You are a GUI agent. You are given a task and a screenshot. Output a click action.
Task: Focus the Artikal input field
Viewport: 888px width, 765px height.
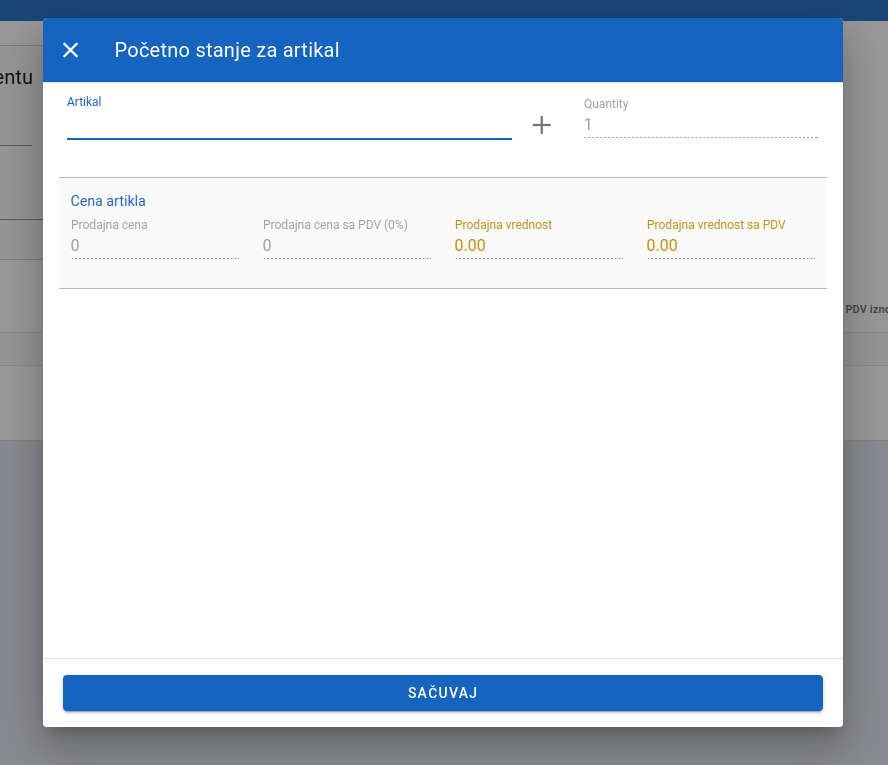click(x=288, y=126)
